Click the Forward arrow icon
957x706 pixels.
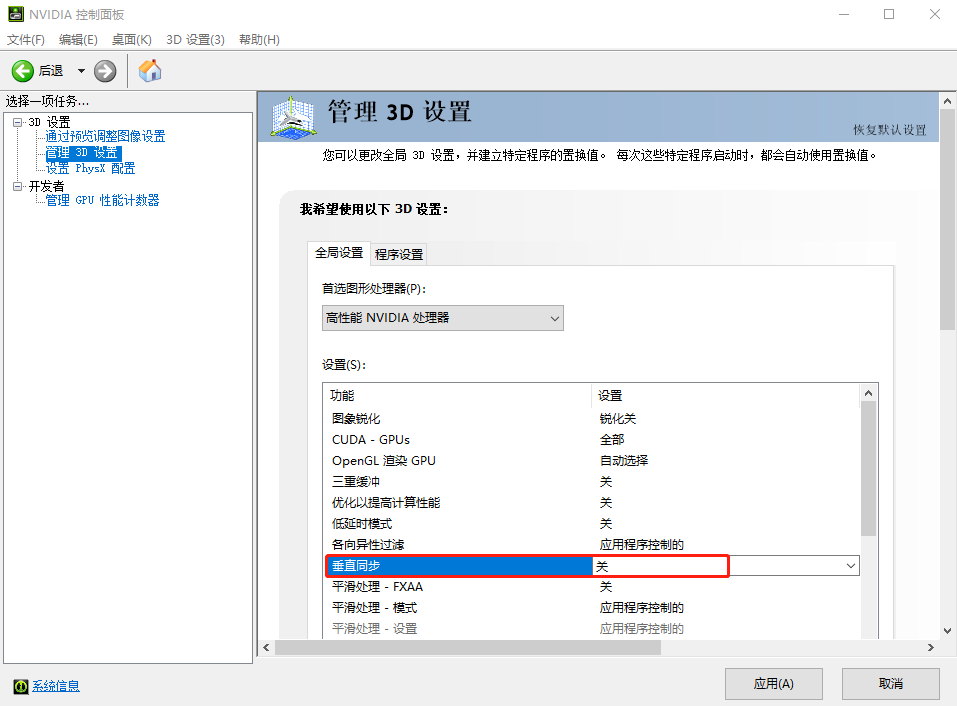tap(105, 71)
